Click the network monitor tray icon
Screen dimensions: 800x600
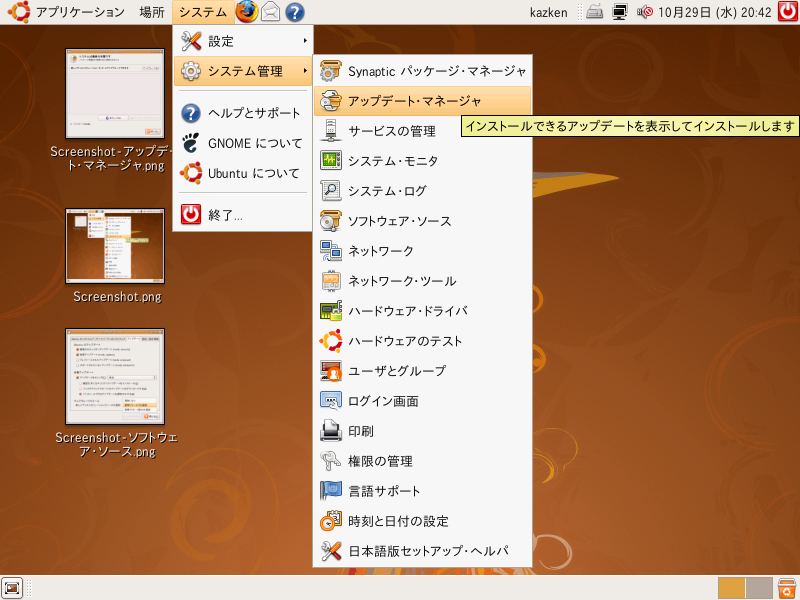pyautogui.click(x=619, y=12)
